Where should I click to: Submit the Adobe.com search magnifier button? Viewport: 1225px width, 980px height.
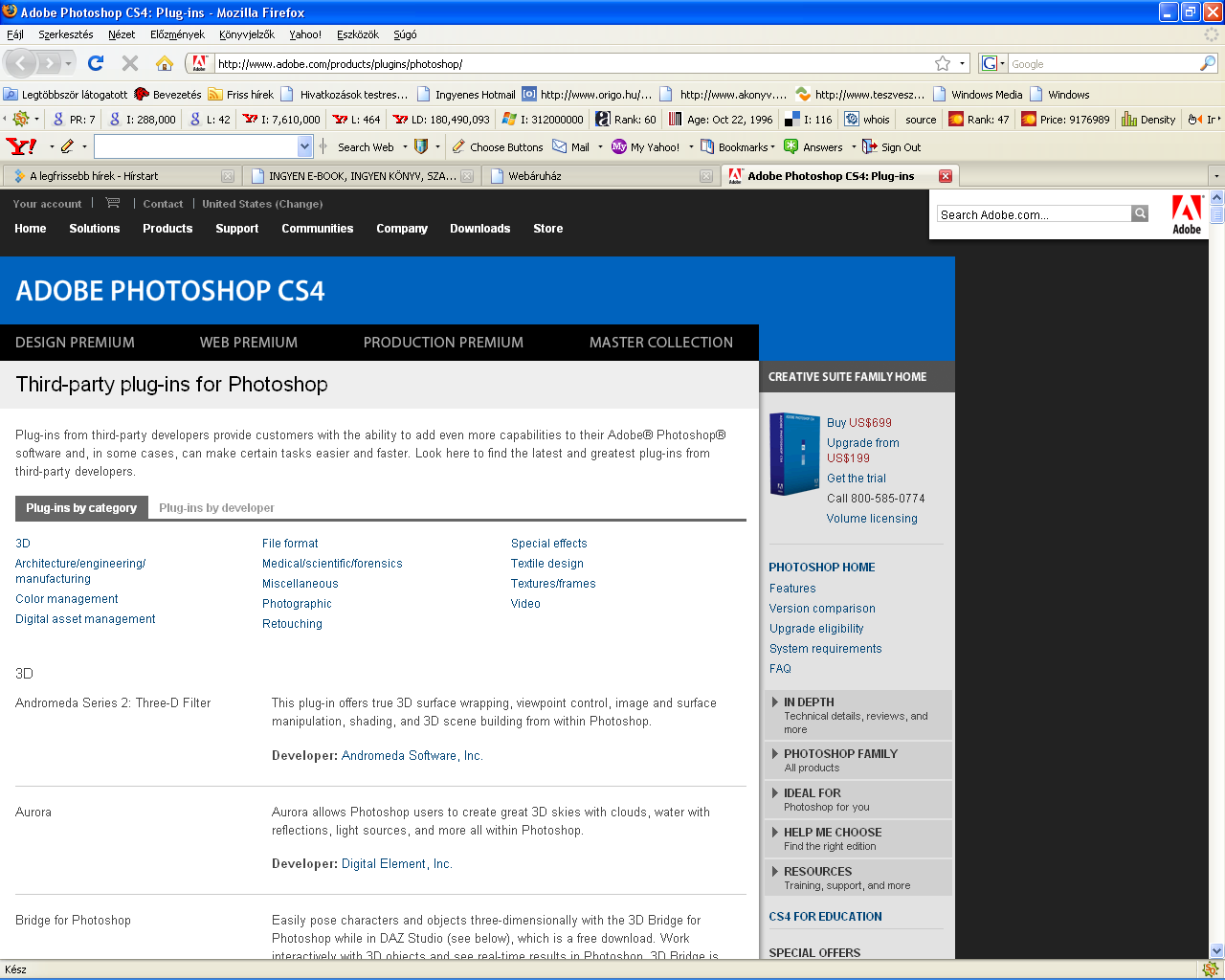coord(1140,213)
